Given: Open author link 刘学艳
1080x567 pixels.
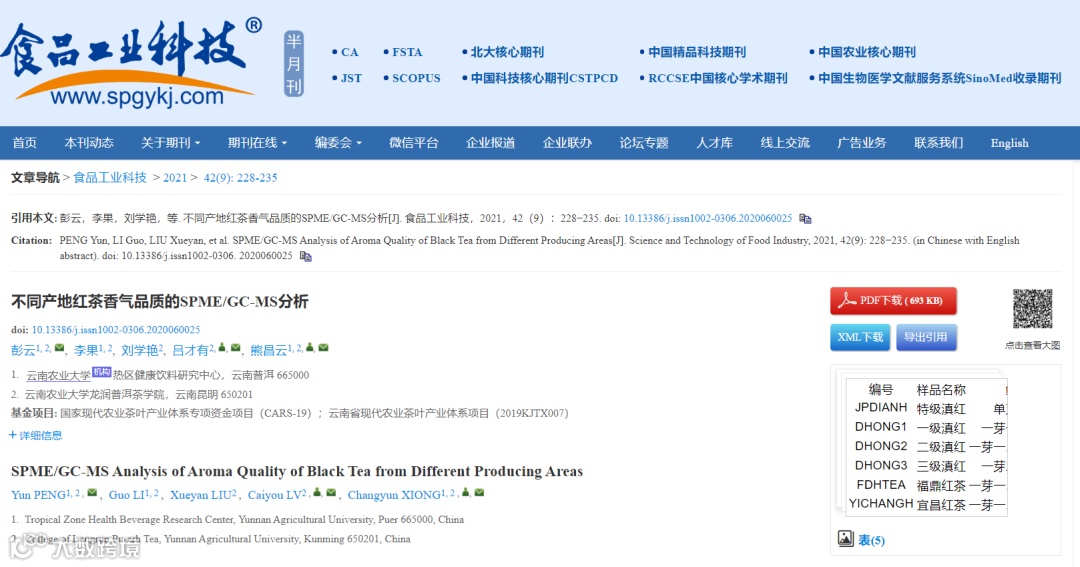Looking at the screenshot, I should (140, 351).
